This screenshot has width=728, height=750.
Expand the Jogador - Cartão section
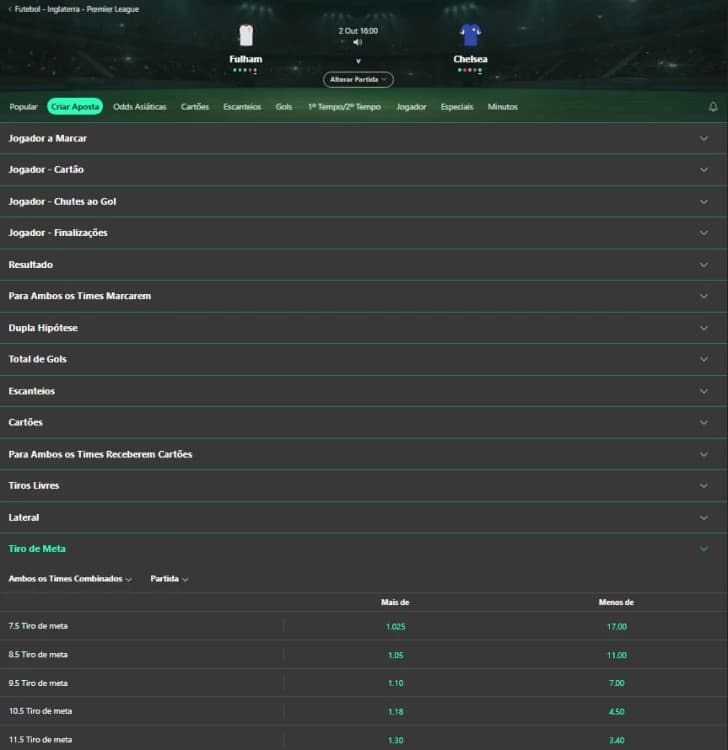(364, 170)
